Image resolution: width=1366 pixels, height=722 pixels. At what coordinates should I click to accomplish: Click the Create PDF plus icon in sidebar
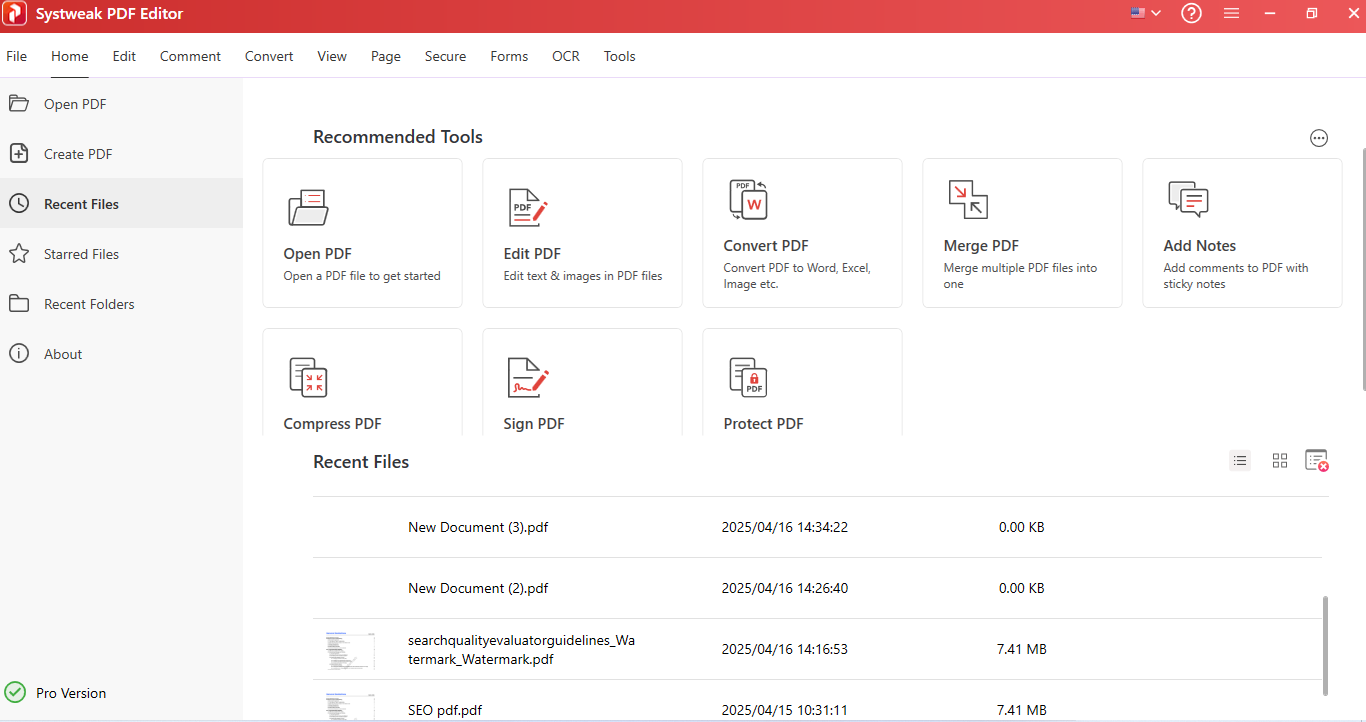coord(18,153)
